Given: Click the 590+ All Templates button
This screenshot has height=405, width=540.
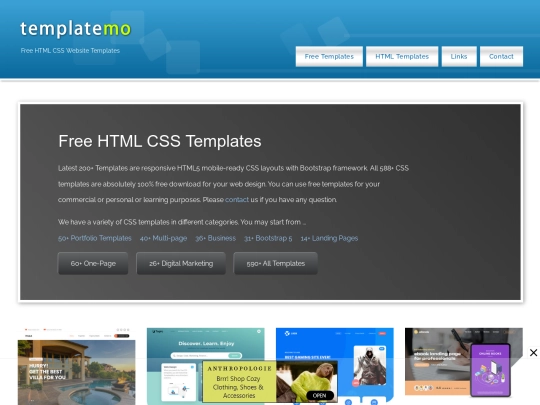Looking at the screenshot, I should coord(276,263).
